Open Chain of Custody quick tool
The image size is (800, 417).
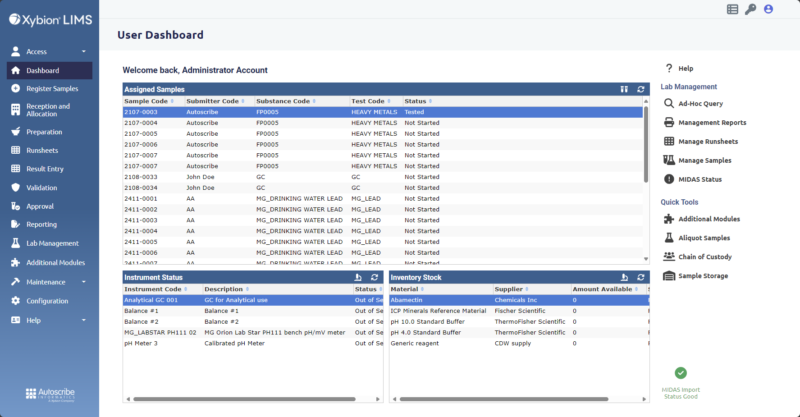[x=705, y=256]
